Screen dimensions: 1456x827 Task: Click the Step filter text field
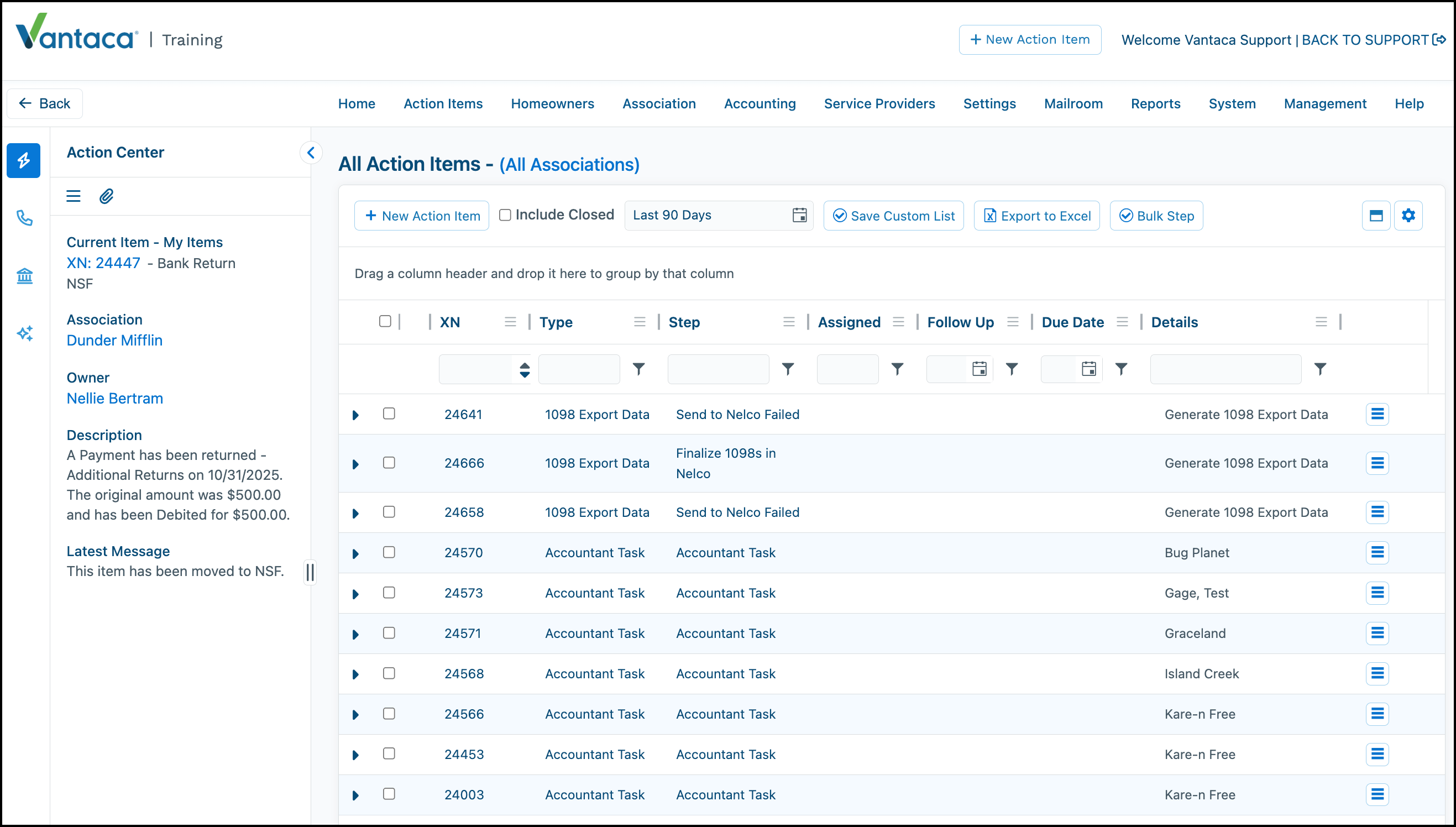(x=719, y=369)
